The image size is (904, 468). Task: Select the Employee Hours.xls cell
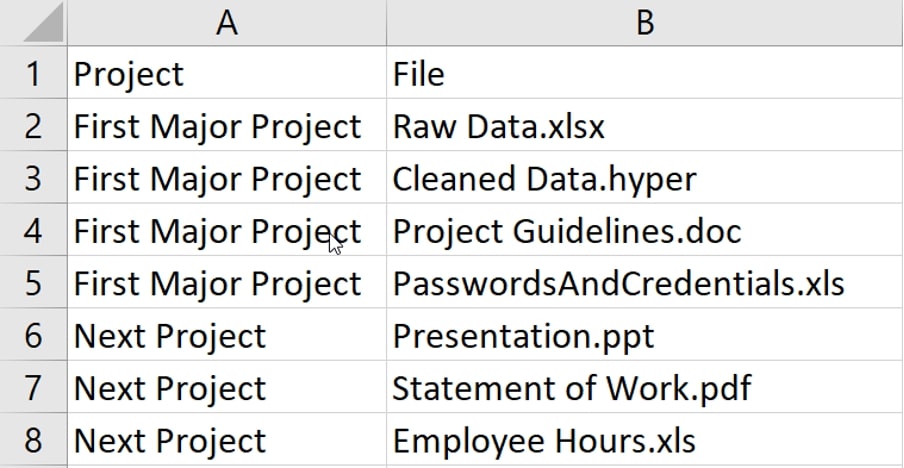click(x=645, y=439)
